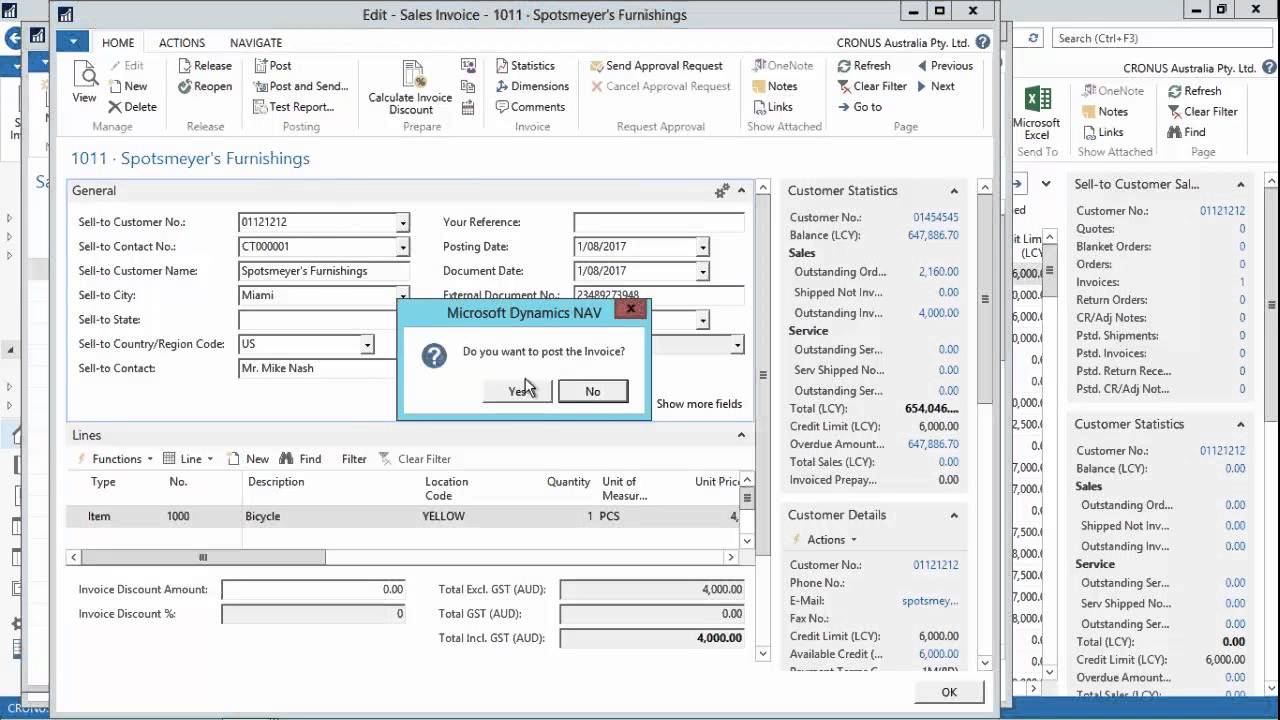The width and height of the screenshot is (1280, 720).
Task: Open the Sell-to Country/Region Code dropdown
Action: 367,344
